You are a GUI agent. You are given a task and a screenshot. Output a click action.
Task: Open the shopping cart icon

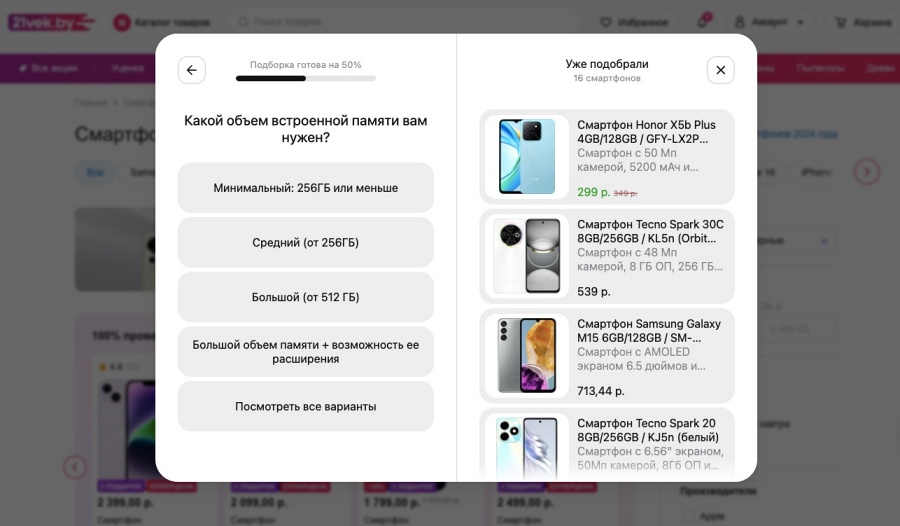click(x=841, y=22)
